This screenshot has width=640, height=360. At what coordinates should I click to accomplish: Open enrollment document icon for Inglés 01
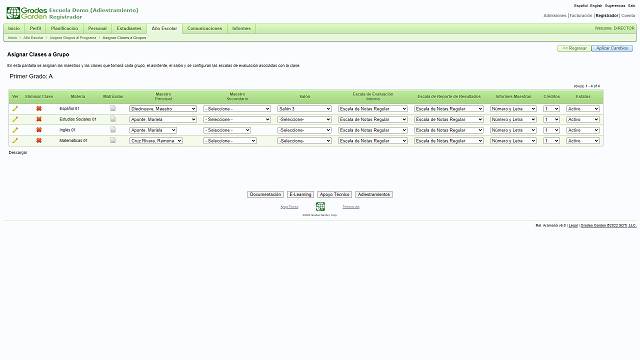tap(113, 129)
